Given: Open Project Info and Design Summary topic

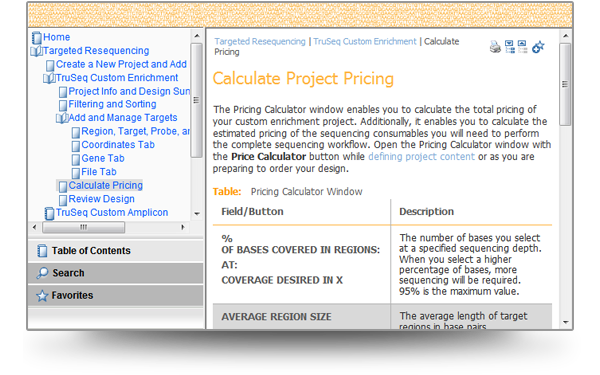Looking at the screenshot, I should click(129, 91).
